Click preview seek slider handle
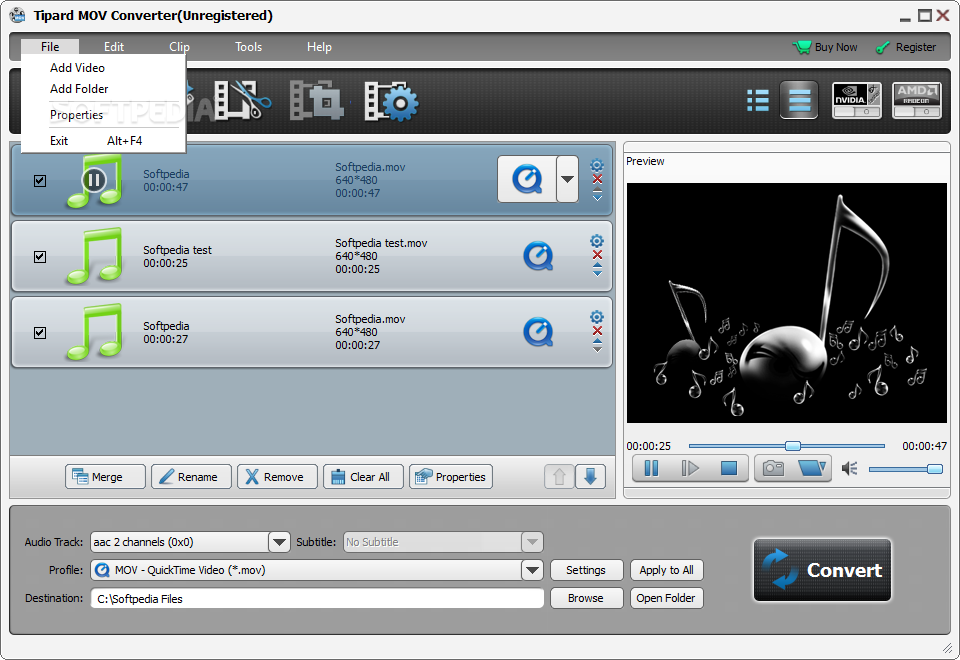This screenshot has width=960, height=660. click(x=793, y=446)
